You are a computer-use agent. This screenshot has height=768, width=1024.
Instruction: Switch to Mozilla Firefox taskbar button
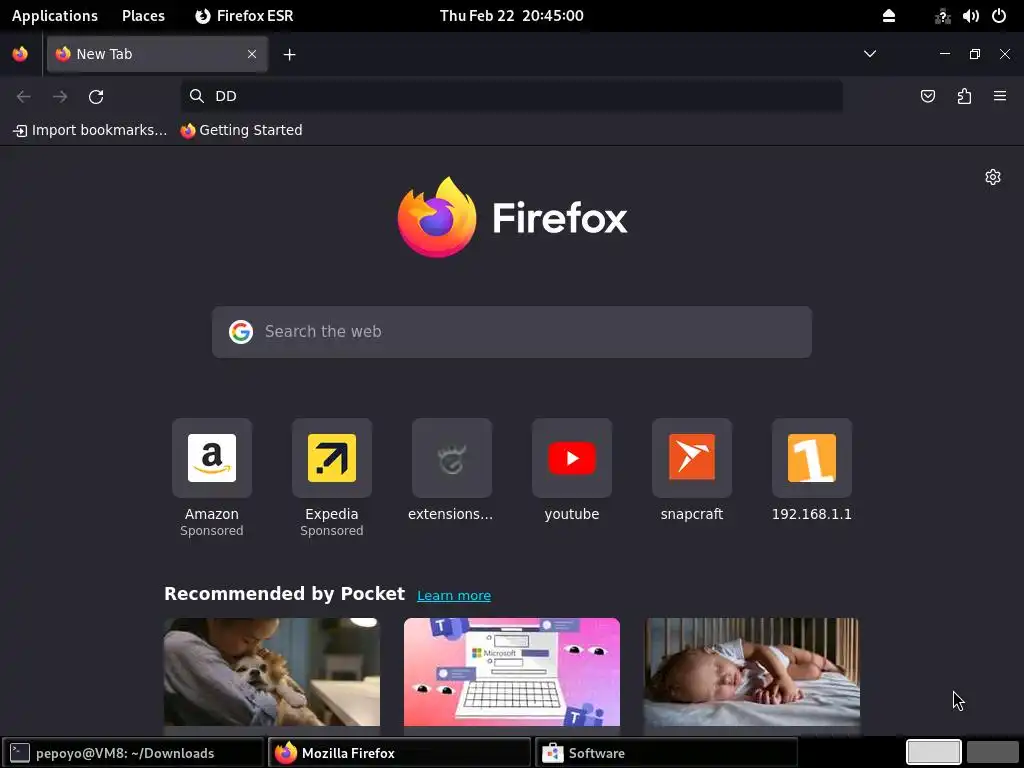[x=399, y=753]
